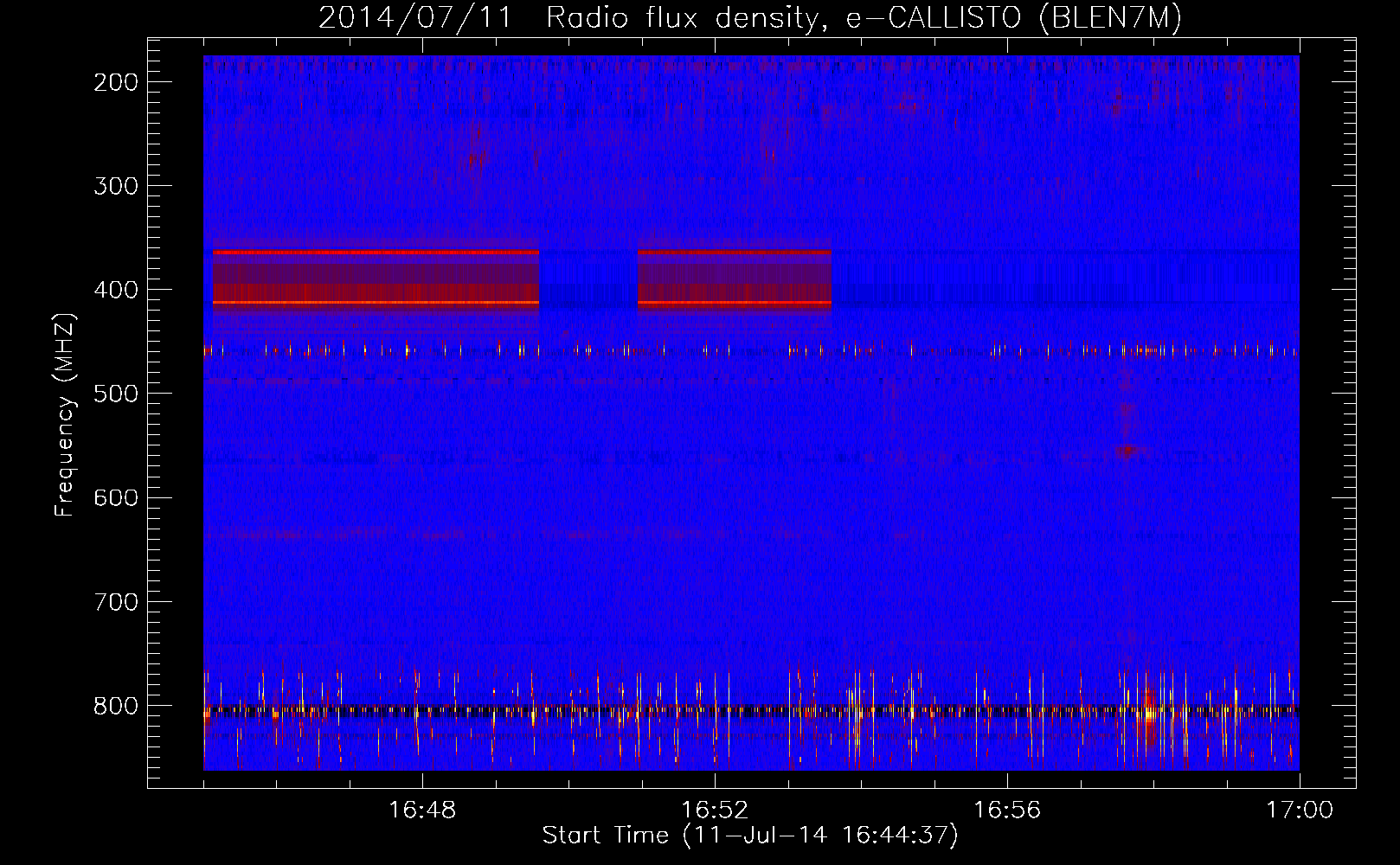Click the 300 frequency tick label
The image size is (1400, 865).
click(x=115, y=186)
